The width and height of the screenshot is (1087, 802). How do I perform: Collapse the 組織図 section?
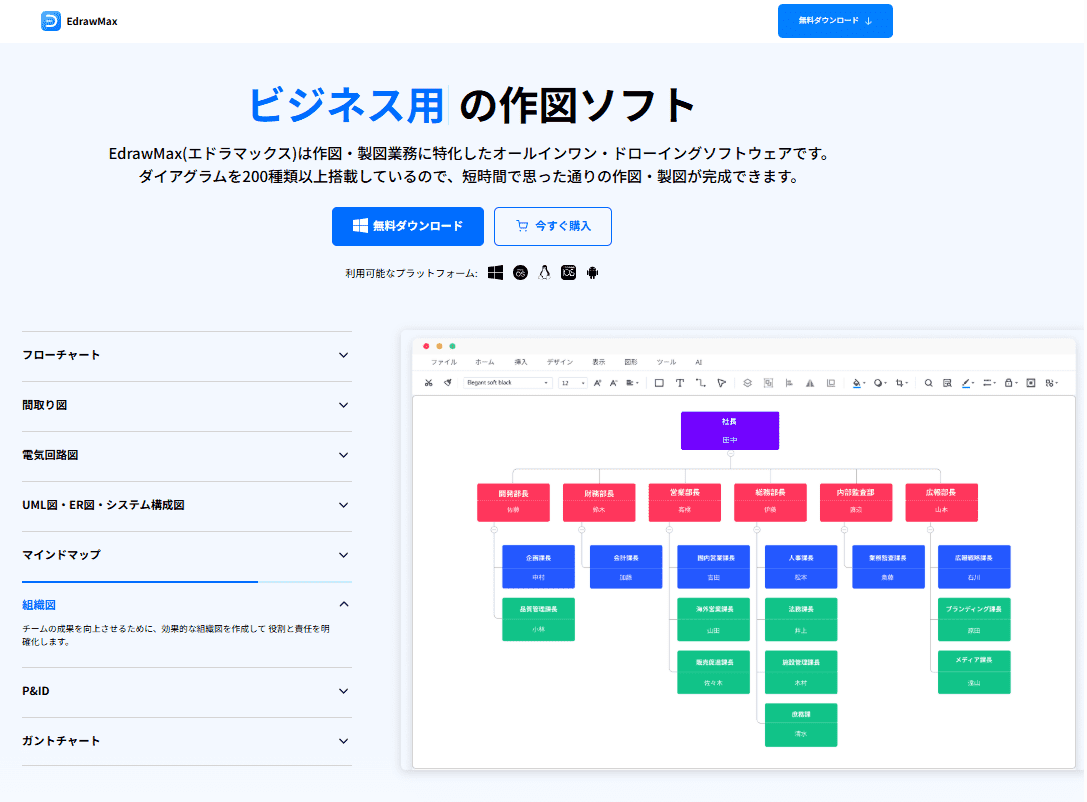[x=186, y=604]
